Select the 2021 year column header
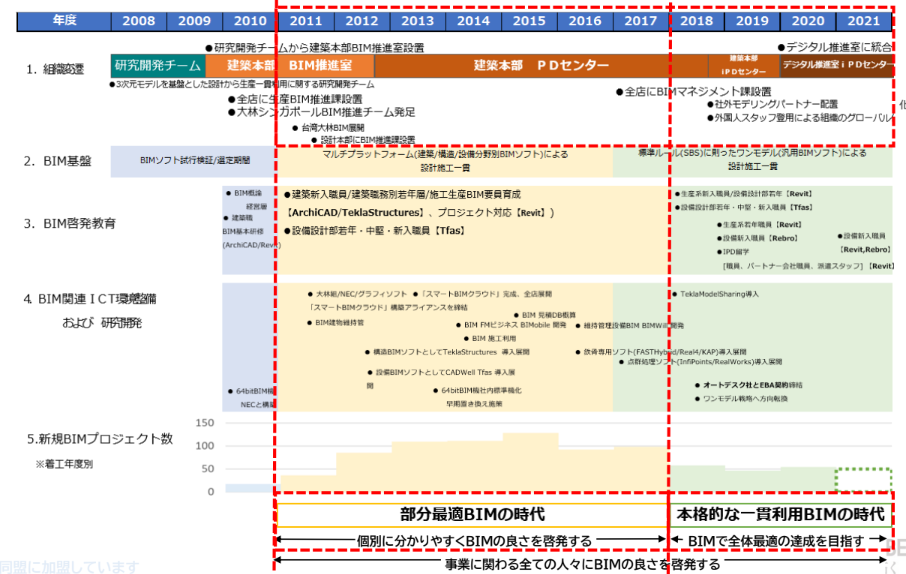 pyautogui.click(x=863, y=21)
